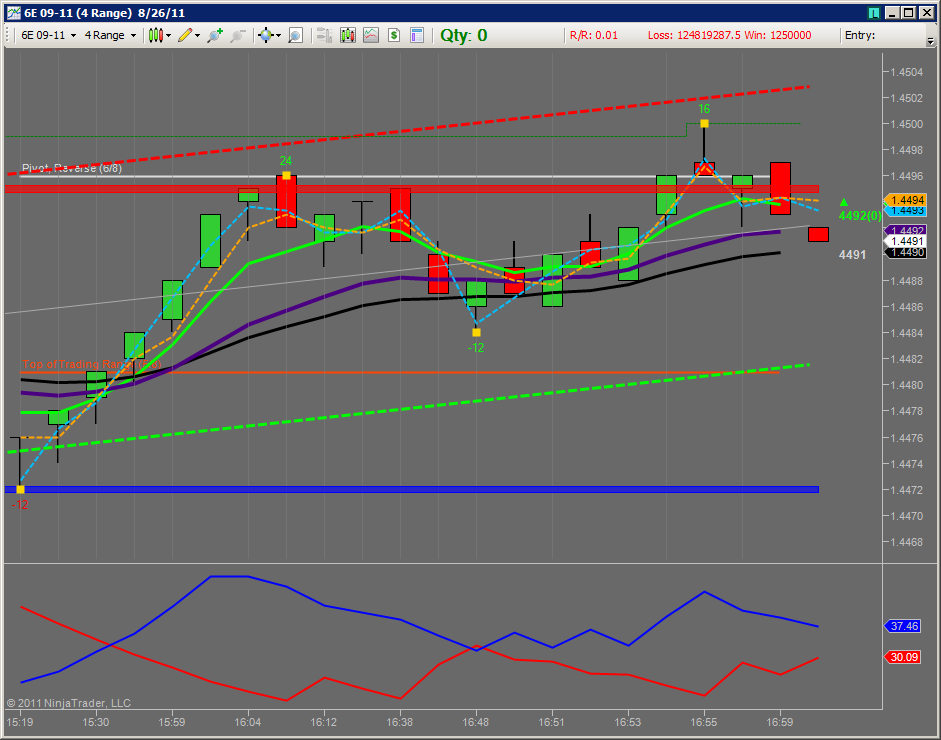
Task: Click the Pivot, Reverse (6/8) line label
Action: tap(71, 168)
